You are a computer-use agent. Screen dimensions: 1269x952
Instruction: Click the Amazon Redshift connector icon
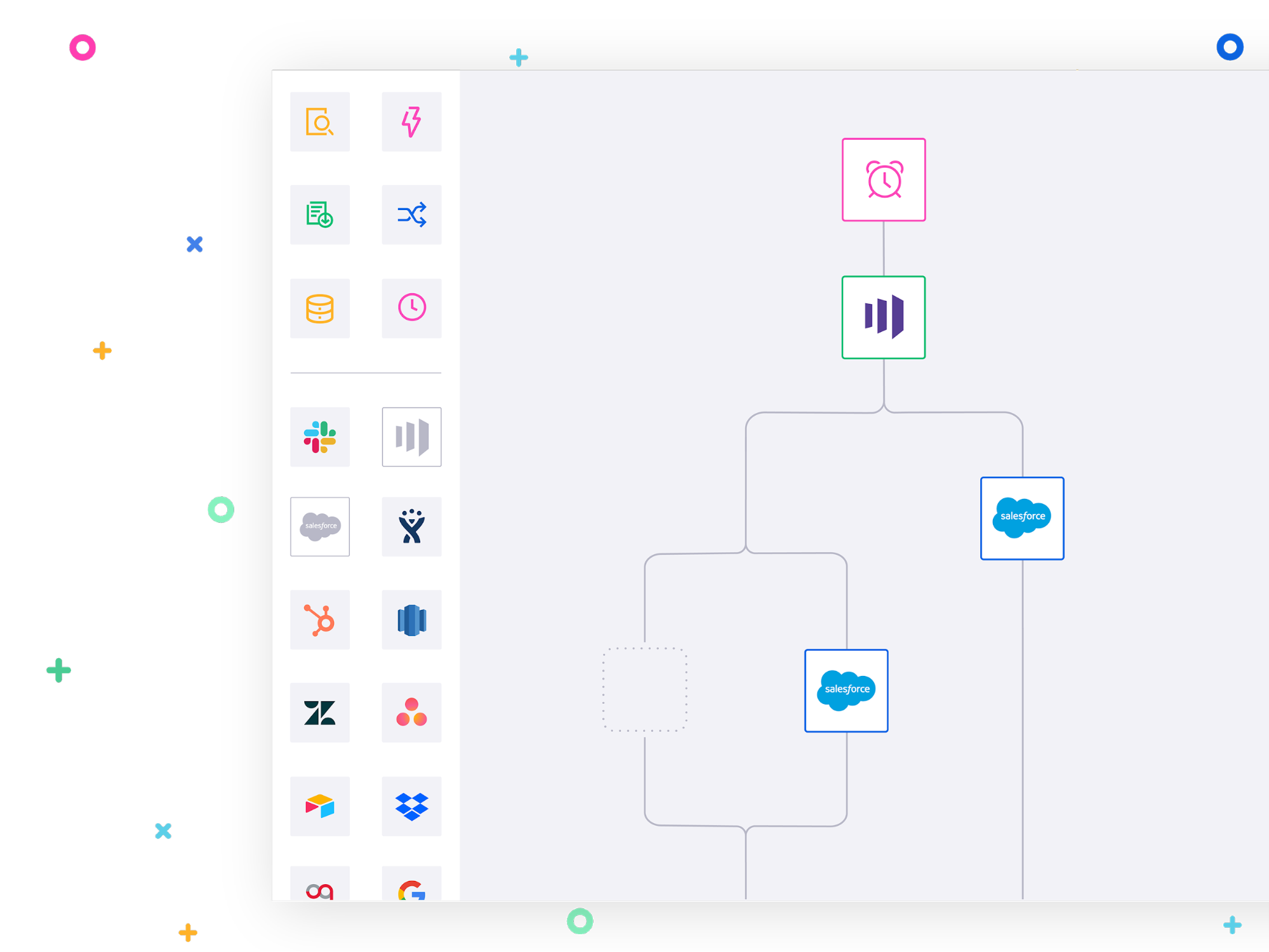pos(411,620)
